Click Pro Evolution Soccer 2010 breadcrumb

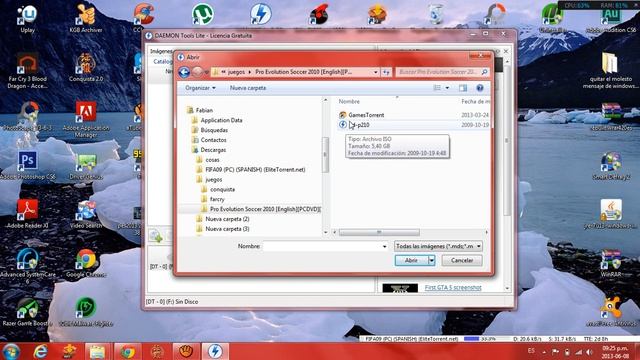tap(303, 72)
